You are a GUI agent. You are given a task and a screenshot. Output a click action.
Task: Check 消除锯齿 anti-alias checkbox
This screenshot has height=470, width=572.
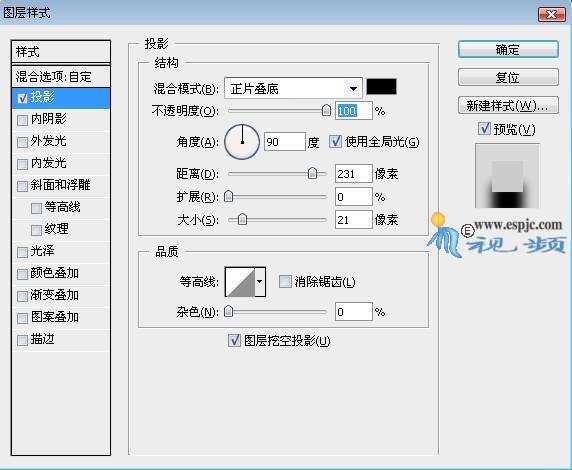(x=285, y=281)
